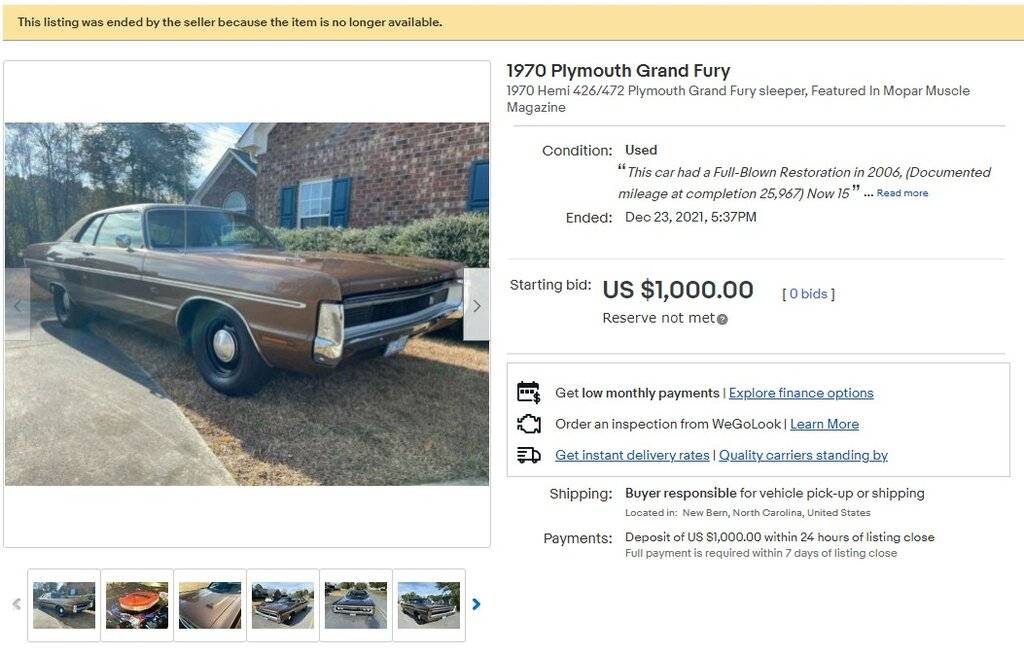Open Get instant delivery rates

coord(632,455)
